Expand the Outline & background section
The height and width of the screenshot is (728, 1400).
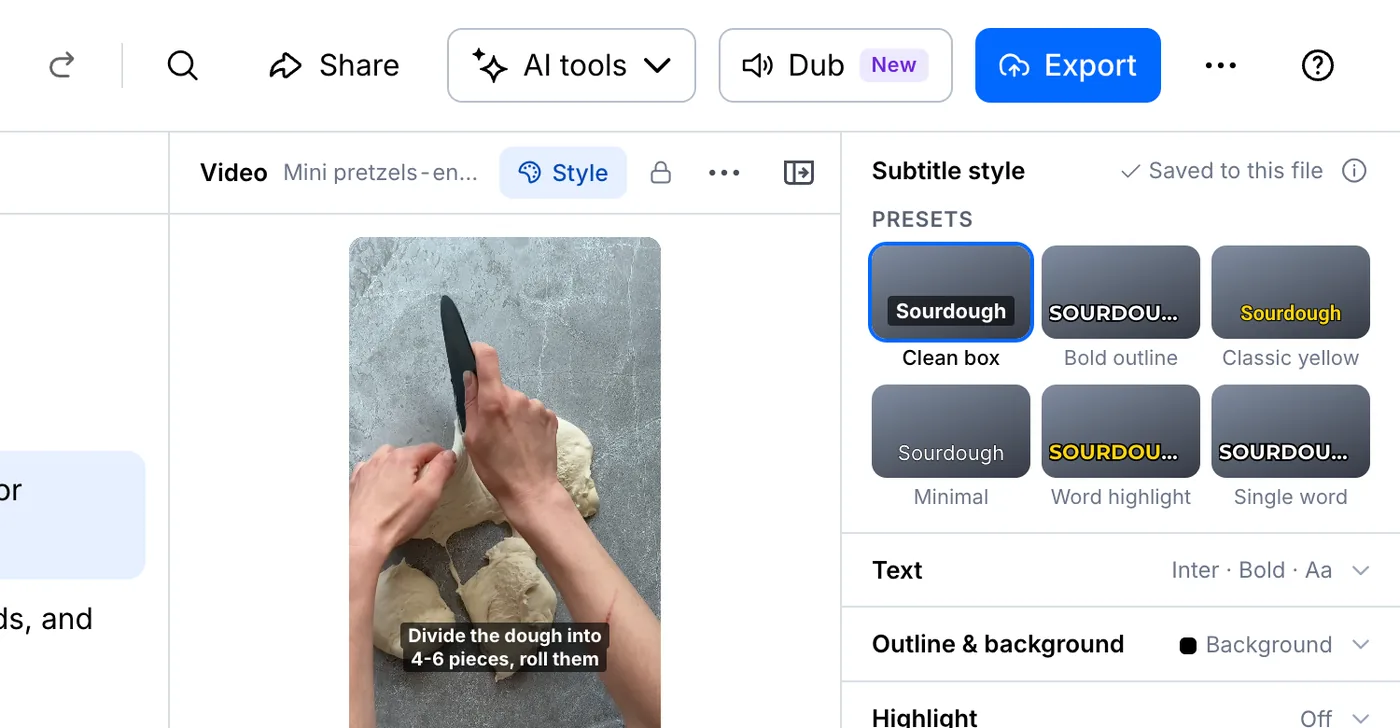click(x=1121, y=644)
